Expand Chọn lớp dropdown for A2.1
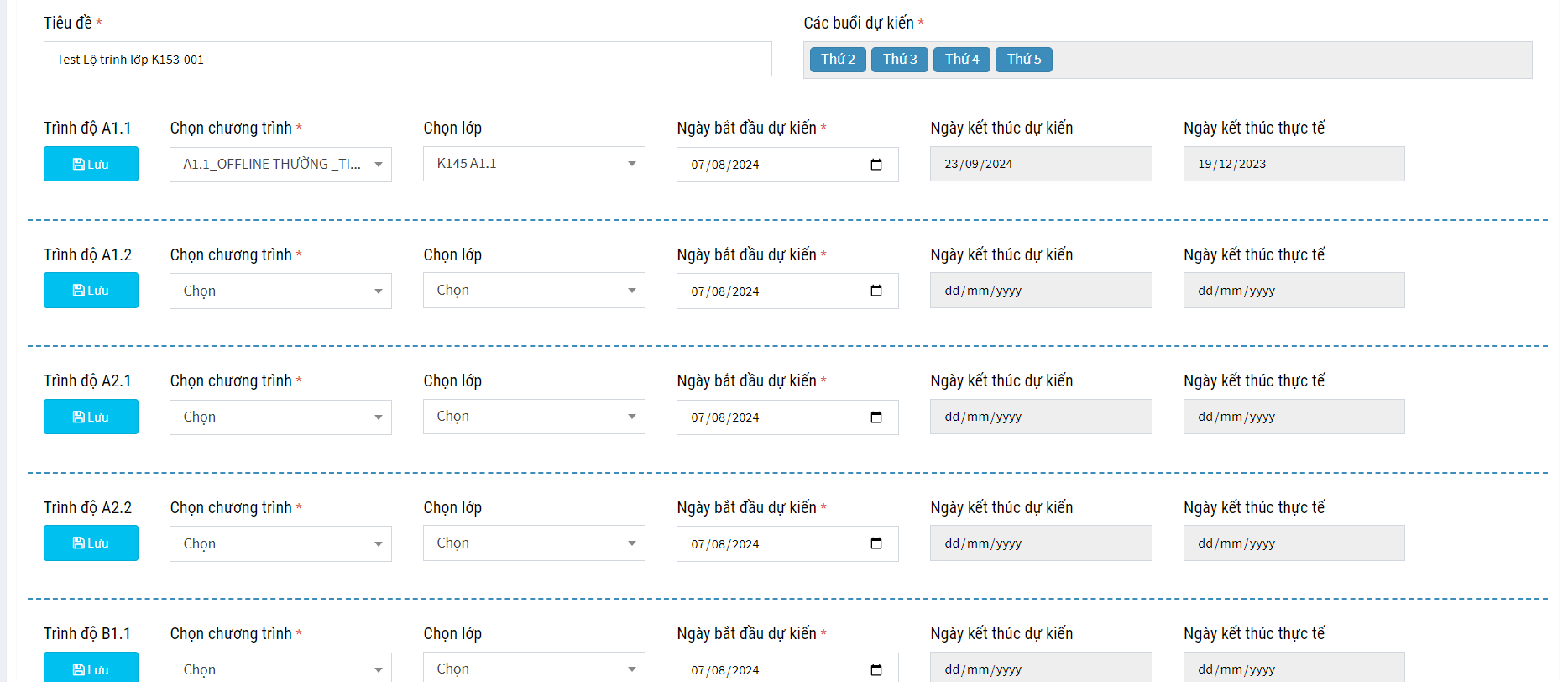The width and height of the screenshot is (1568, 682). point(534,417)
